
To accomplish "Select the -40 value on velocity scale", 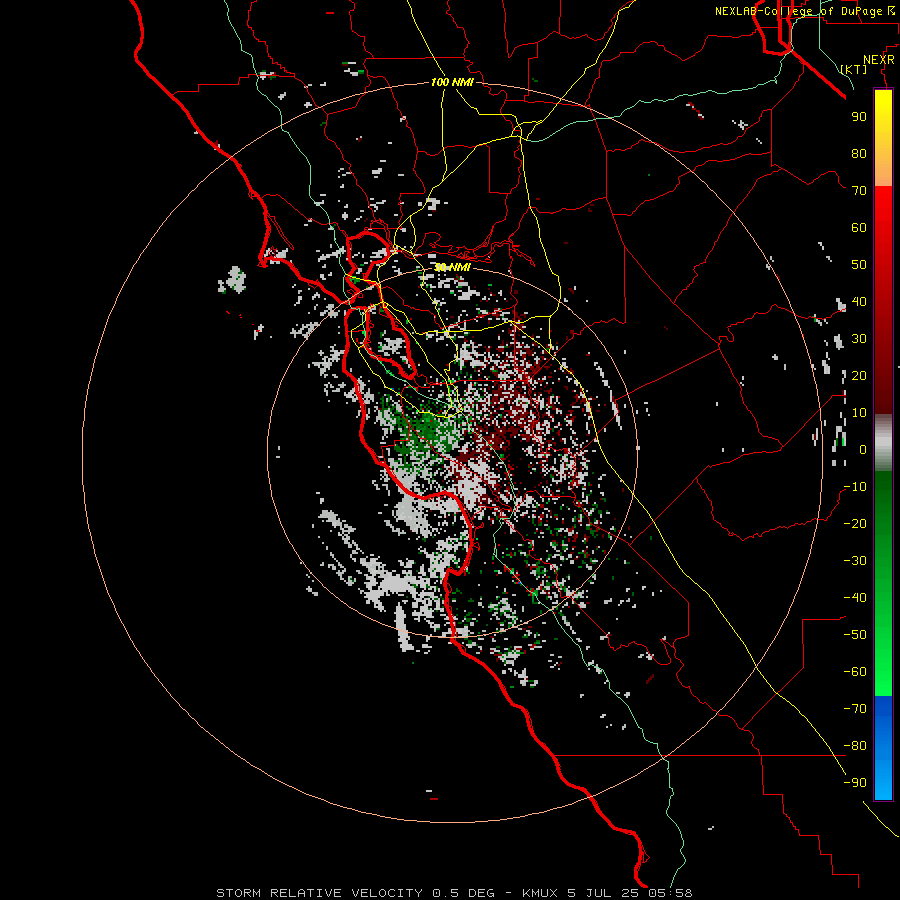I will [855, 598].
